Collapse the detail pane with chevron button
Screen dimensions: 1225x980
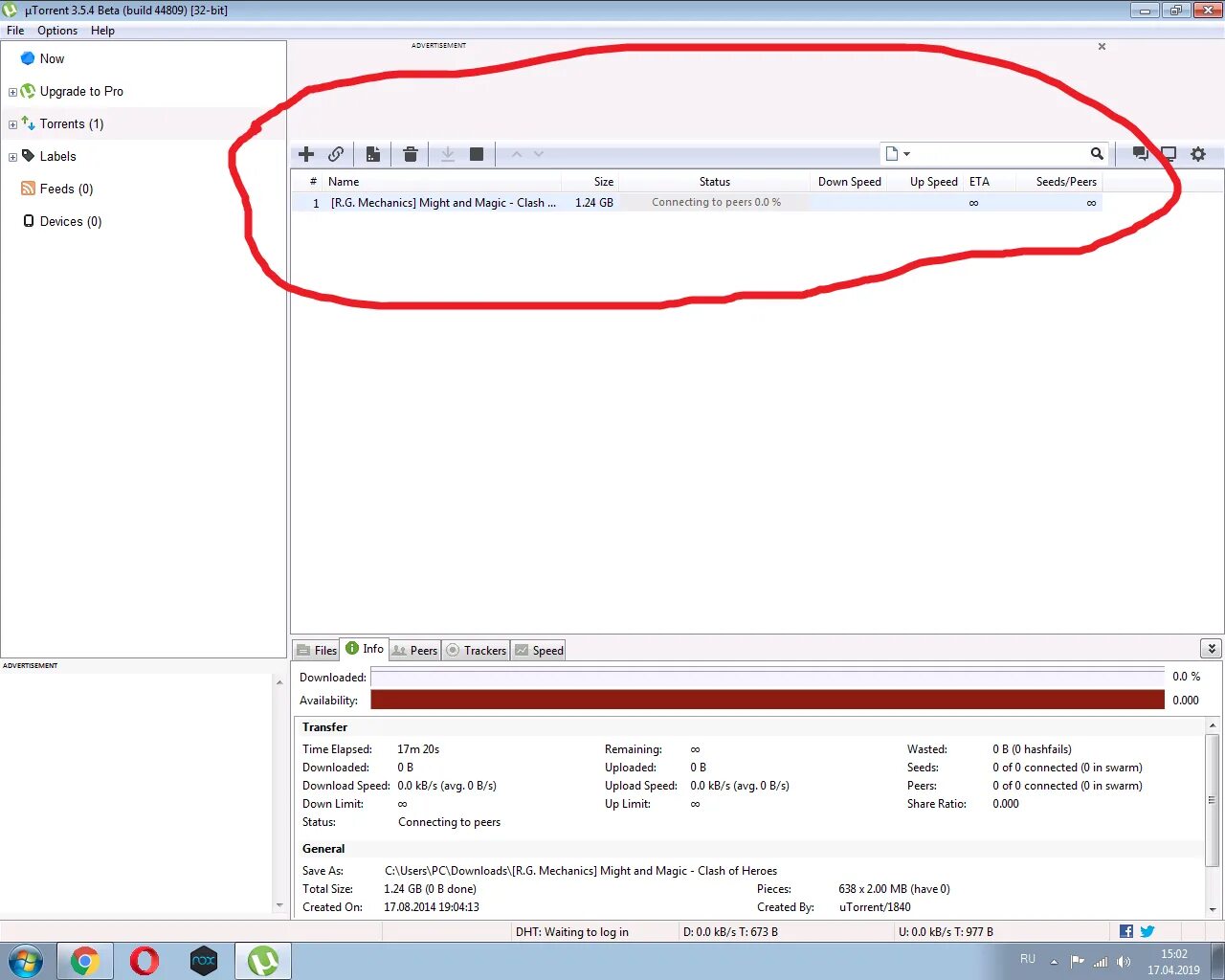point(1212,649)
